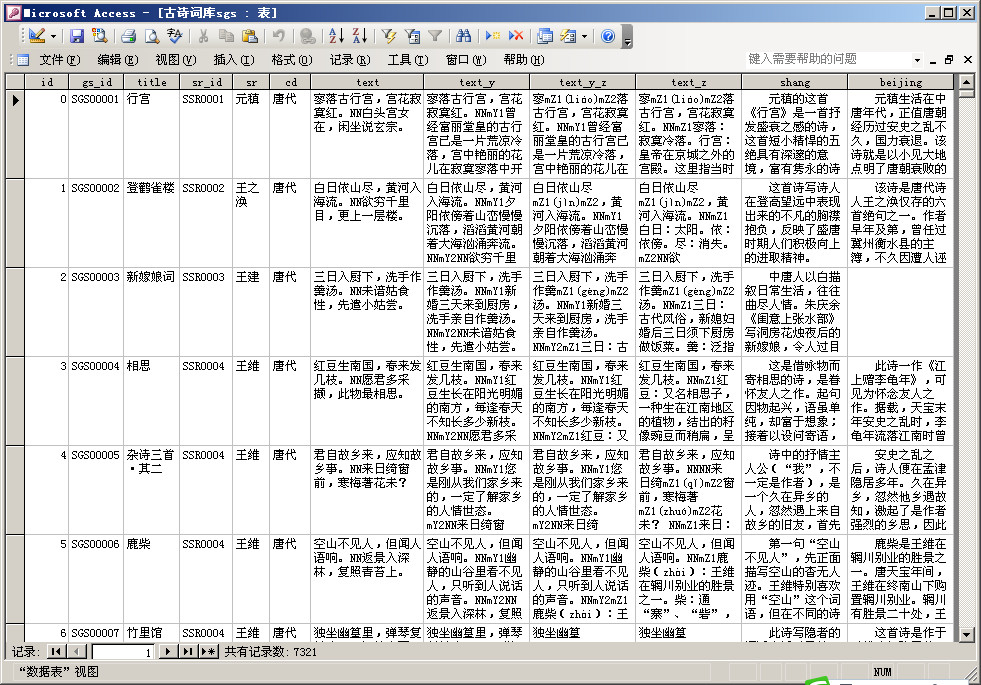Click the Copy icon
The width and height of the screenshot is (981, 685).
226,36
